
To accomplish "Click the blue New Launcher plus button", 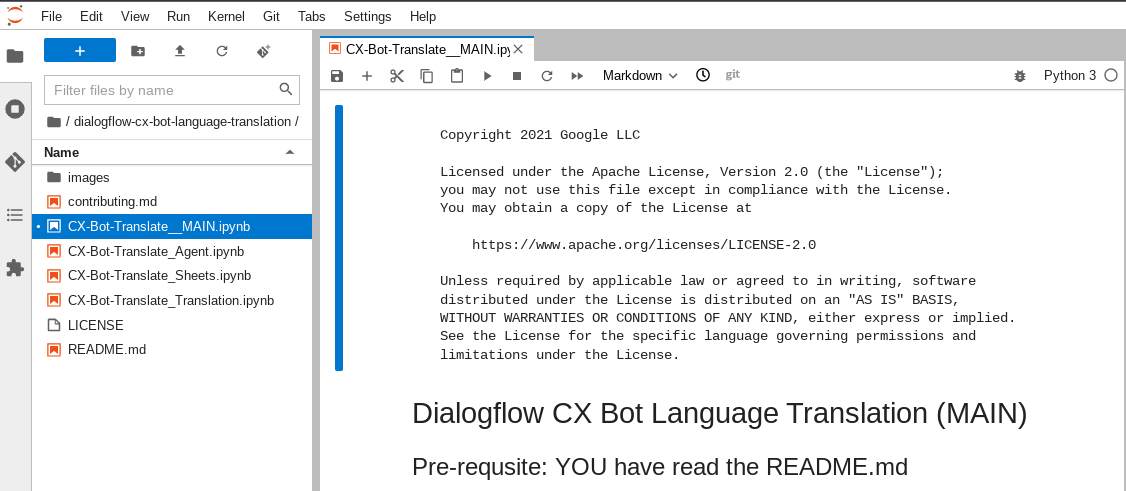I will click(x=80, y=50).
